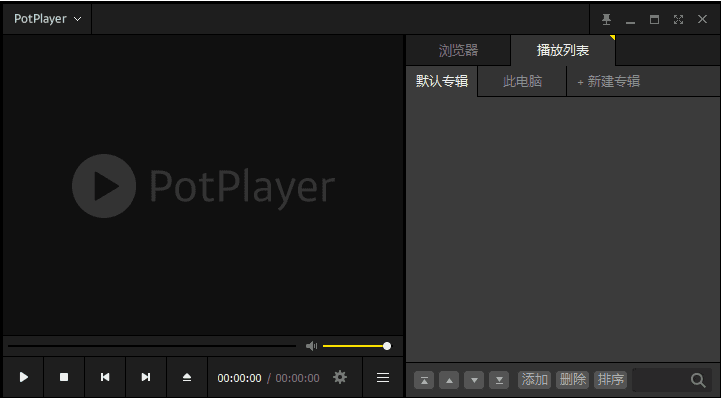The height and width of the screenshot is (398, 721).
Task: Enter fullscreen mode from the title bar icon
Action: pyautogui.click(x=678, y=19)
